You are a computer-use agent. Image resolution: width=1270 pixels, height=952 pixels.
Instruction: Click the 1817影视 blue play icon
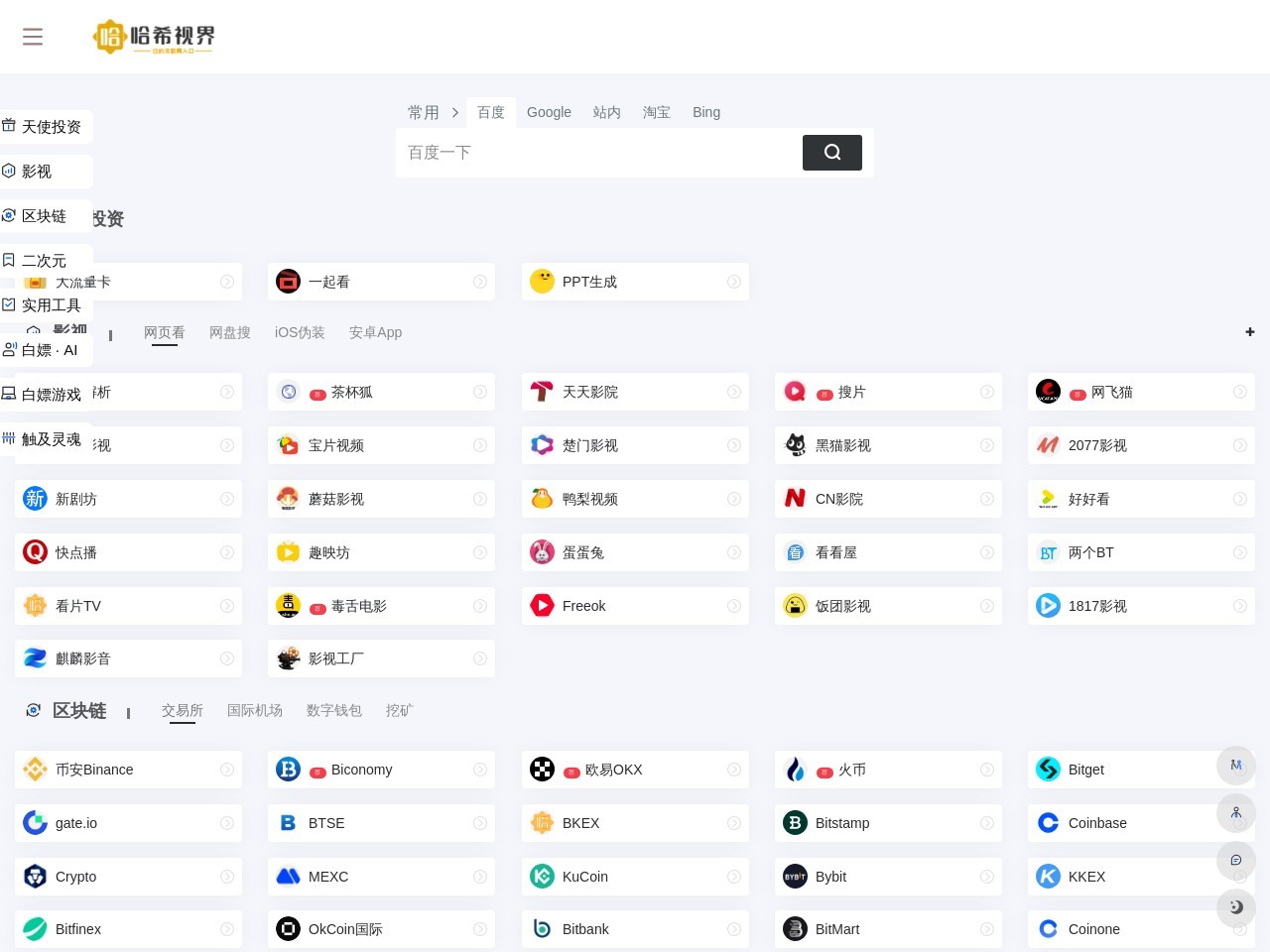coord(1048,606)
